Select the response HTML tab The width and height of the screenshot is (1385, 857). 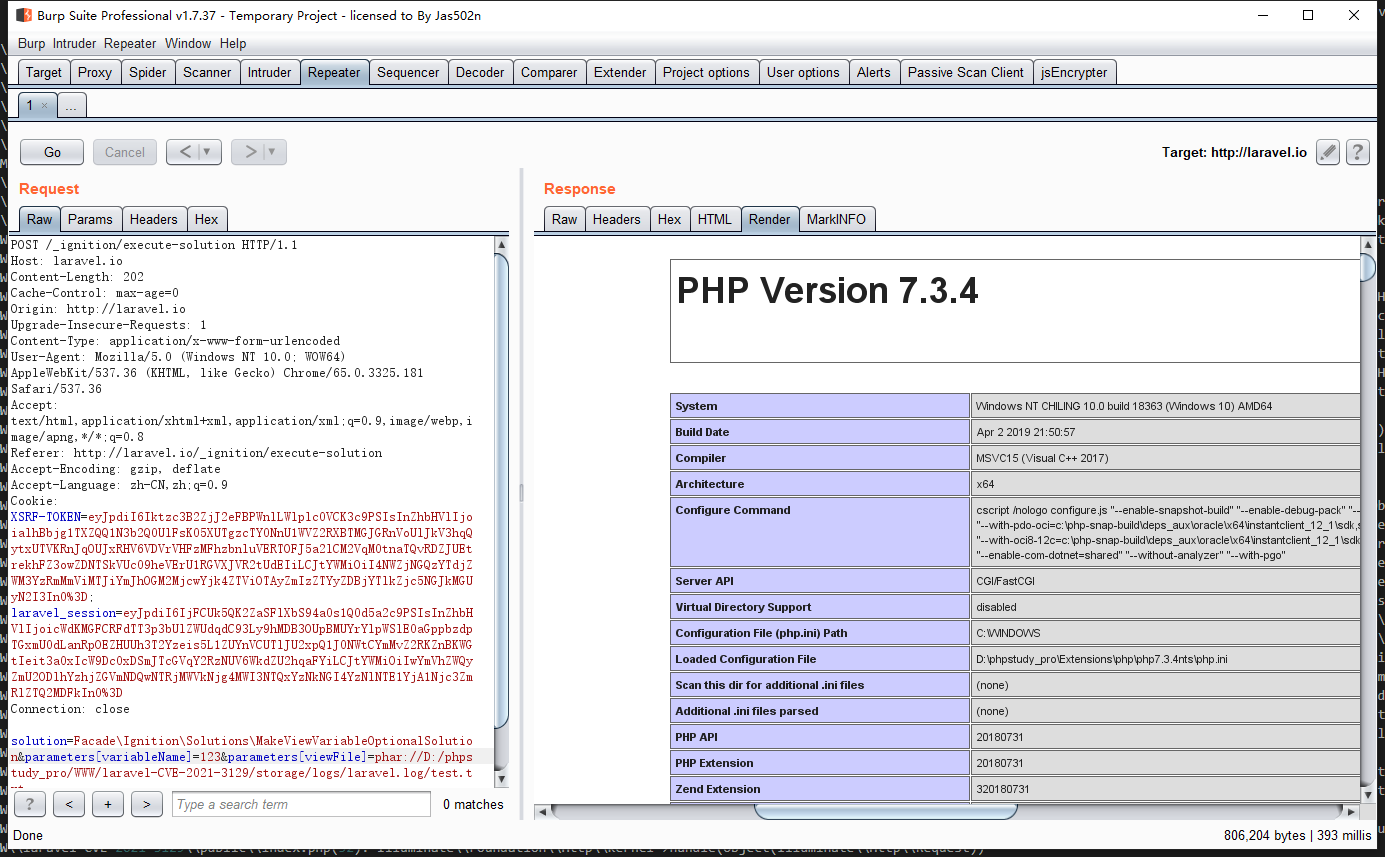point(715,219)
